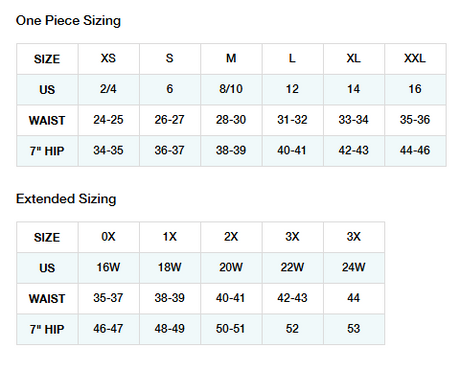
Task: Click the 16W US size cell
Action: click(x=109, y=268)
